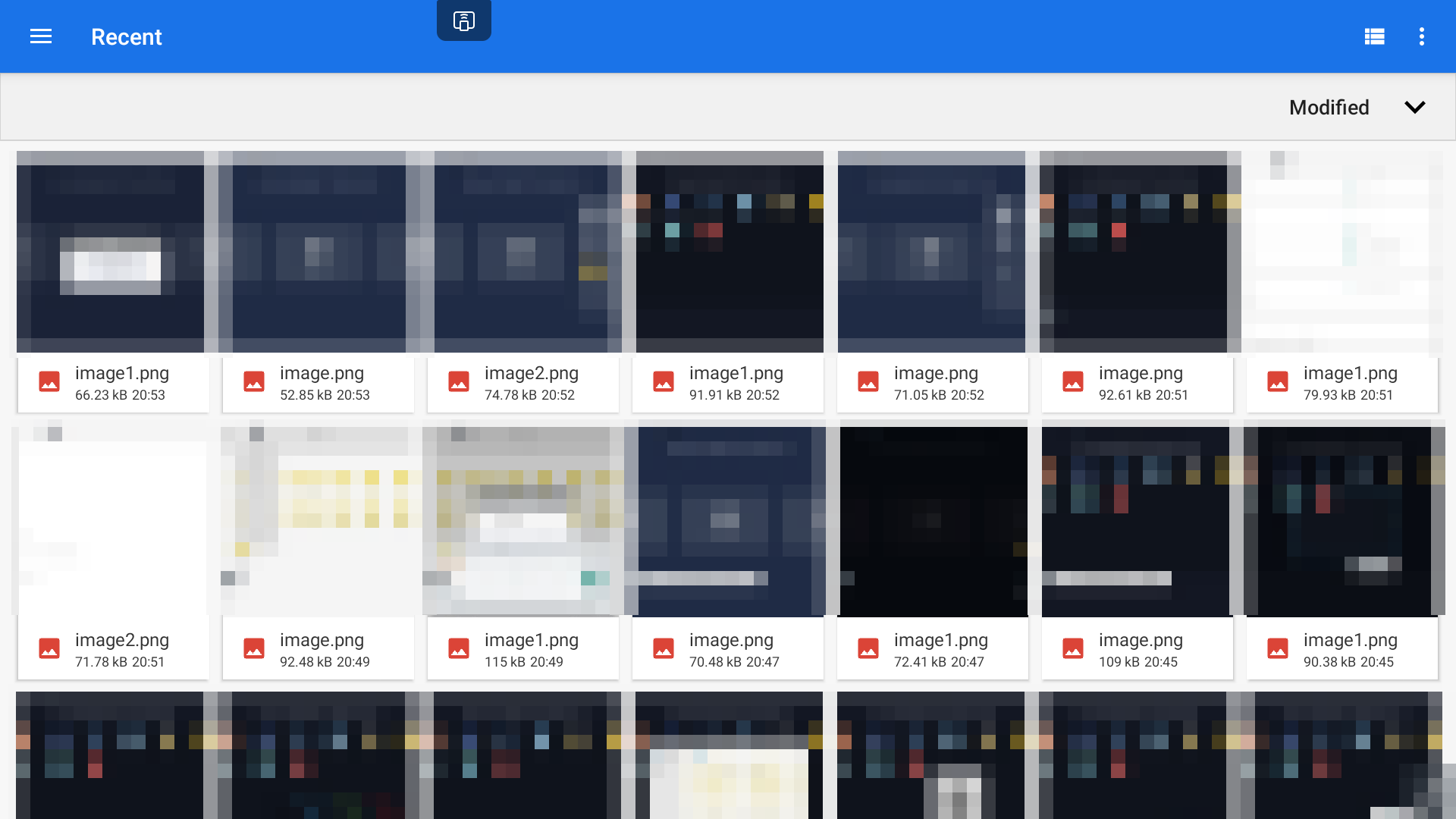Click image icon of image.png 109 kB
The width and height of the screenshot is (1456, 819).
click(x=1073, y=648)
